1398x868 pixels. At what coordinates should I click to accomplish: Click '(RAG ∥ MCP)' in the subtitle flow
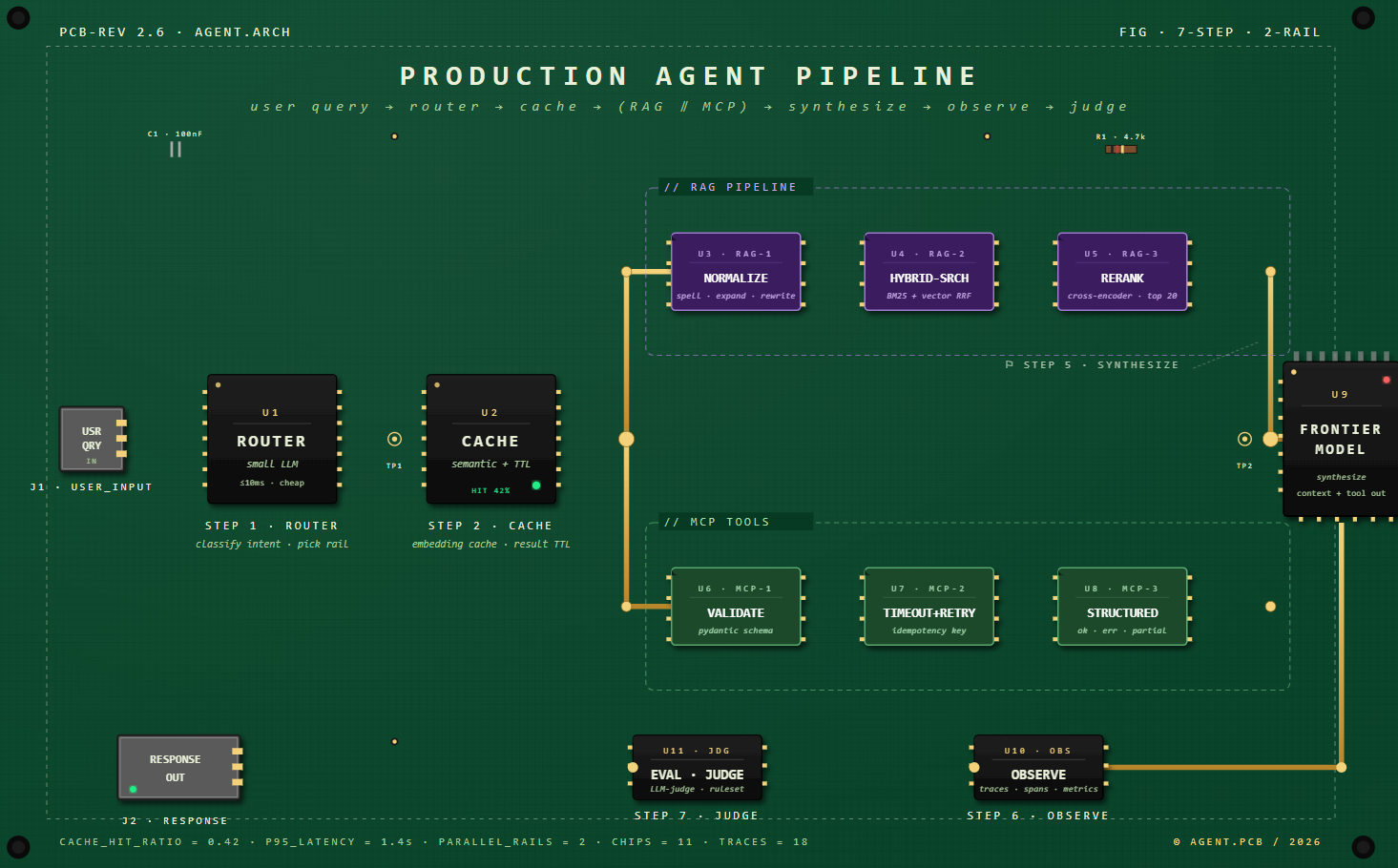pos(683,107)
